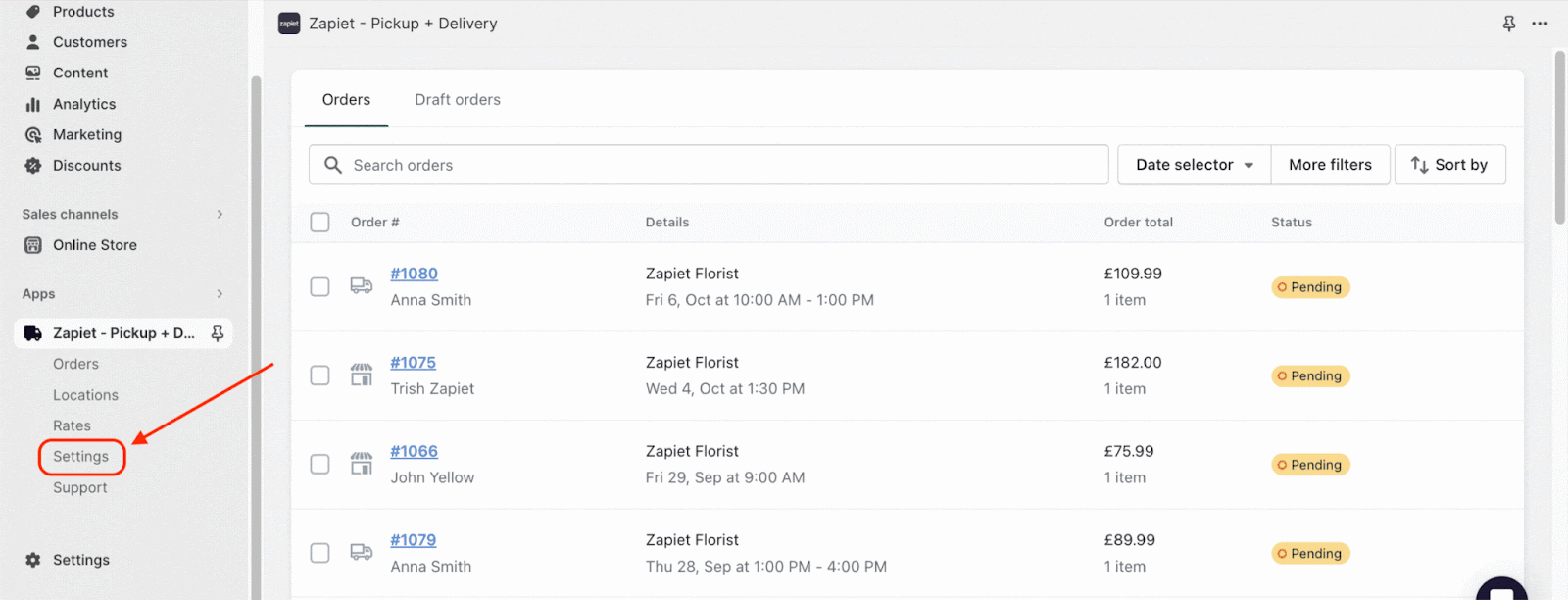
Task: Click into the Search orders field
Action: click(x=725, y=165)
